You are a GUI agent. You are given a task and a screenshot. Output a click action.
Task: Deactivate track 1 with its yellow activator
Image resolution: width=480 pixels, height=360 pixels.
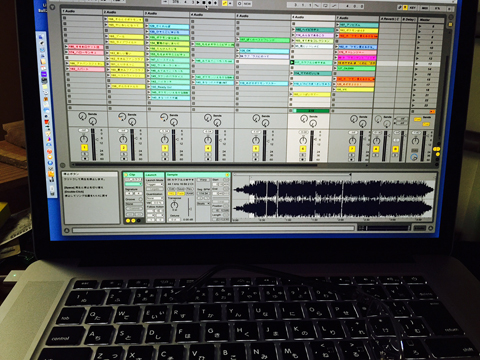[x=84, y=148]
